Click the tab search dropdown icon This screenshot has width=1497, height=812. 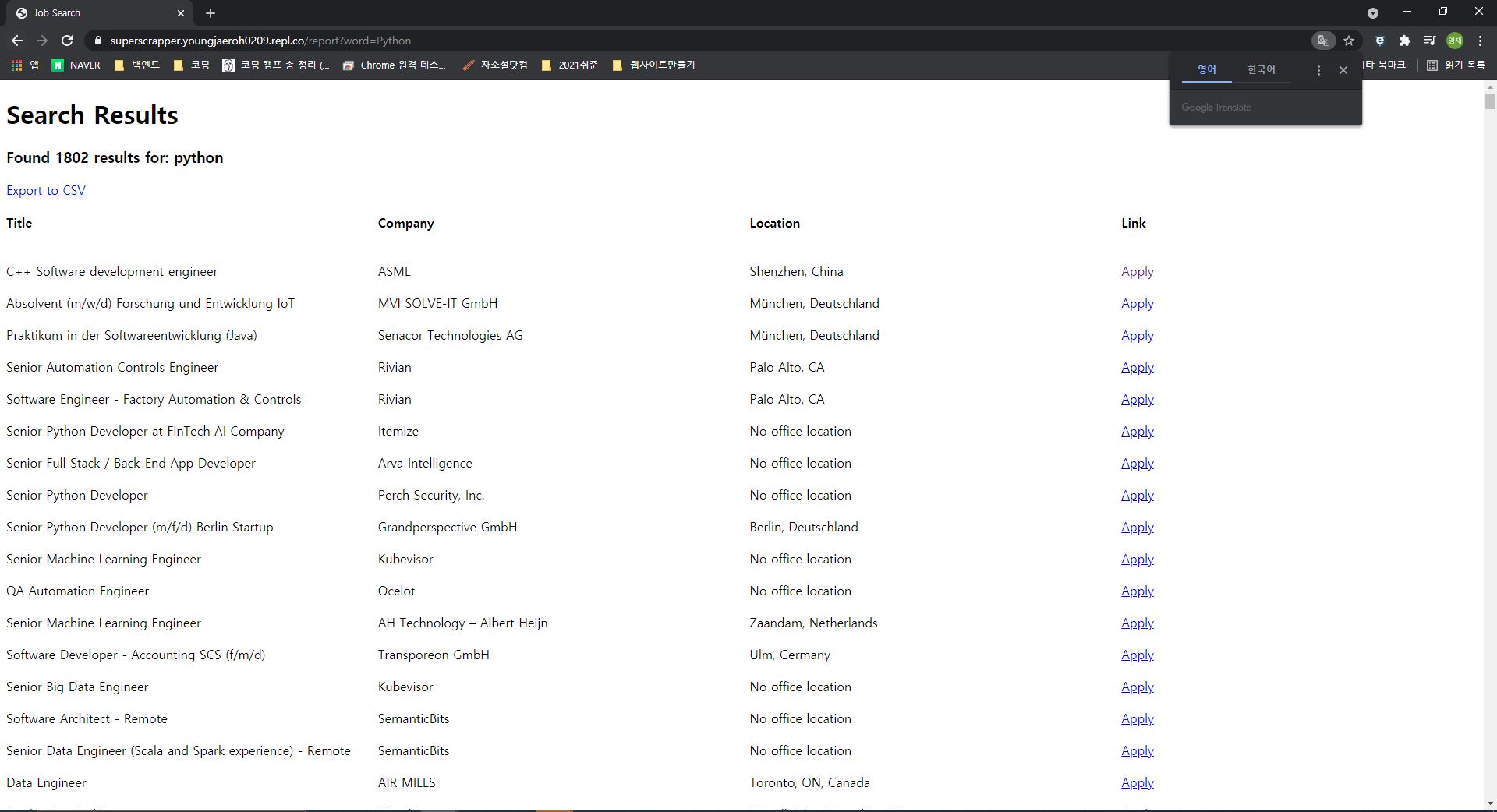click(1373, 13)
